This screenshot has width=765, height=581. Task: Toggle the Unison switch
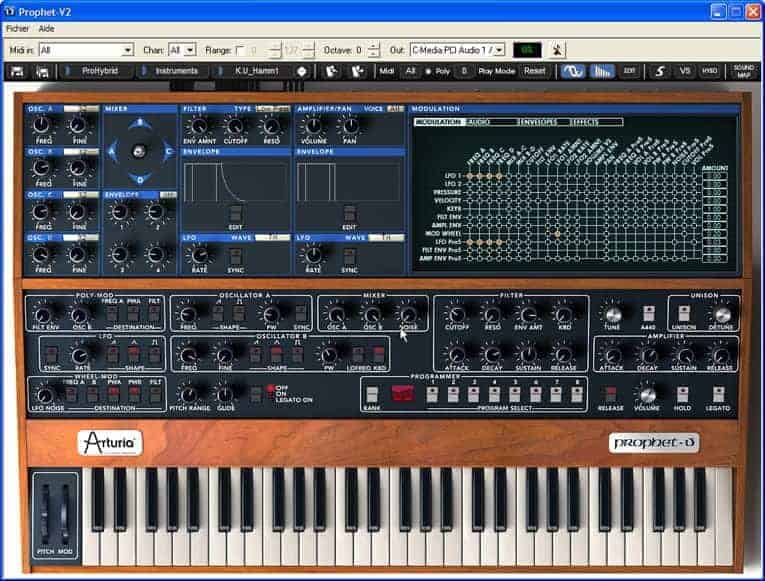coord(684,314)
